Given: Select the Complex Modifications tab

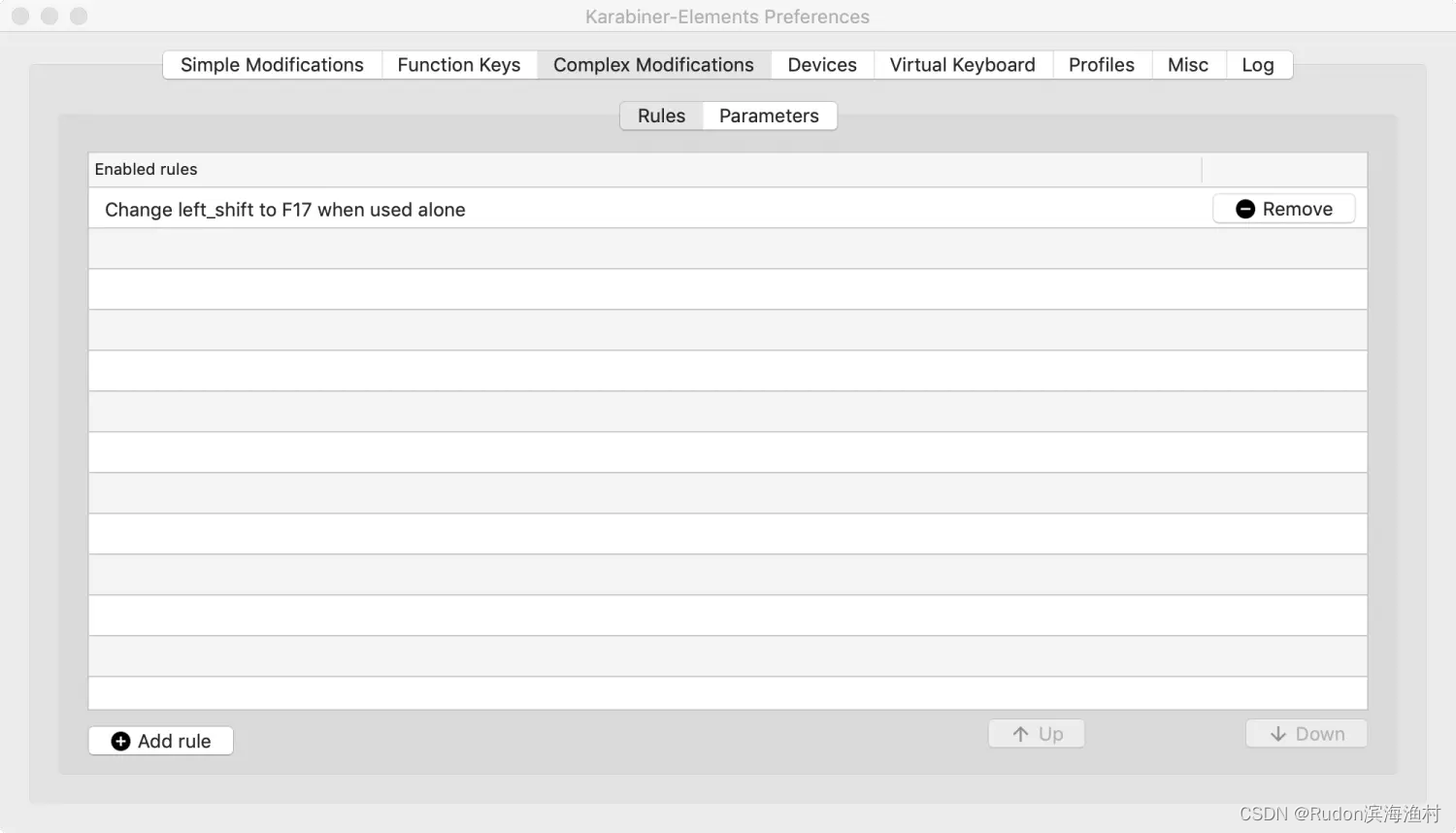Looking at the screenshot, I should click(653, 65).
